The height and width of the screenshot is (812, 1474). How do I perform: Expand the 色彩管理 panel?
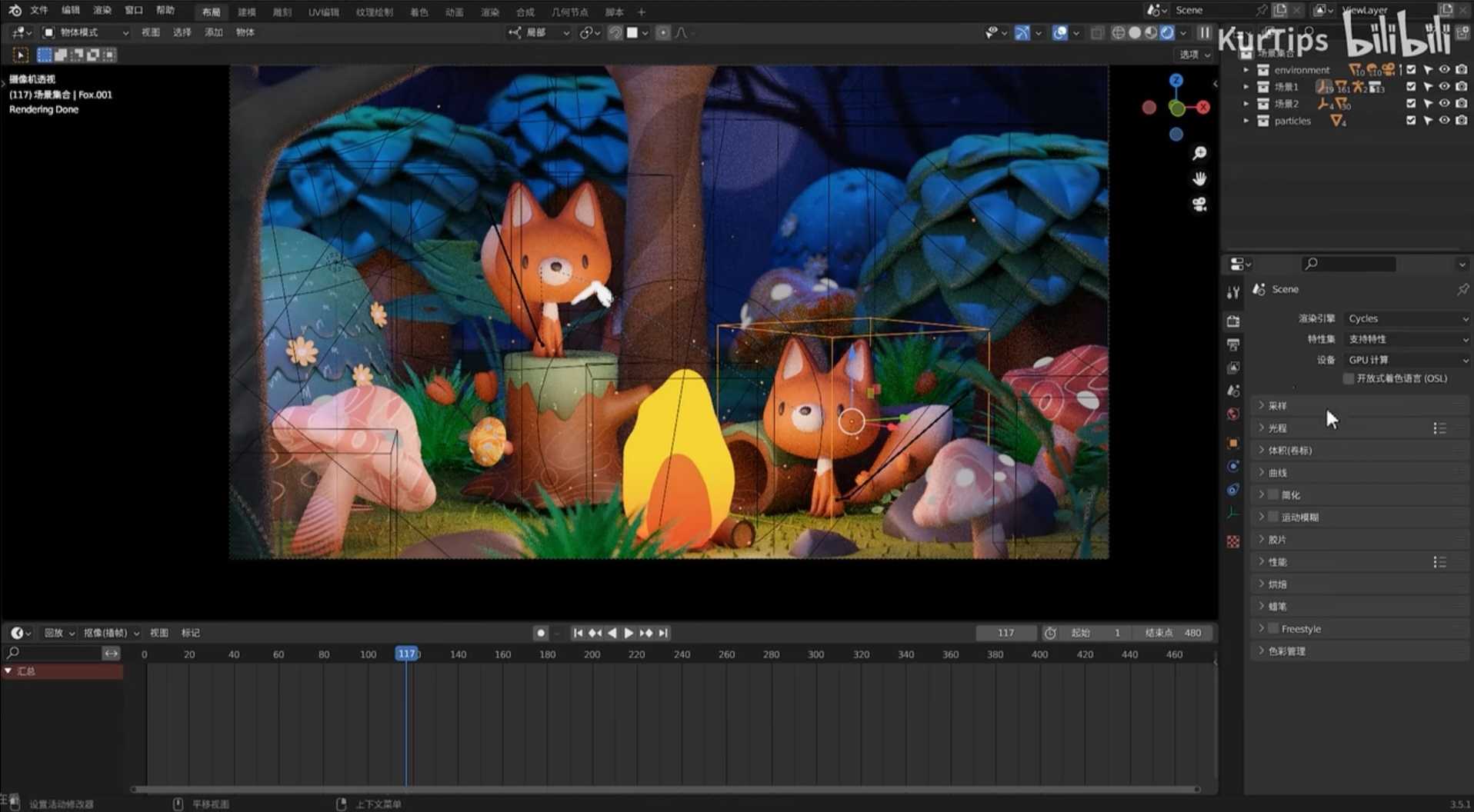pyautogui.click(x=1359, y=651)
